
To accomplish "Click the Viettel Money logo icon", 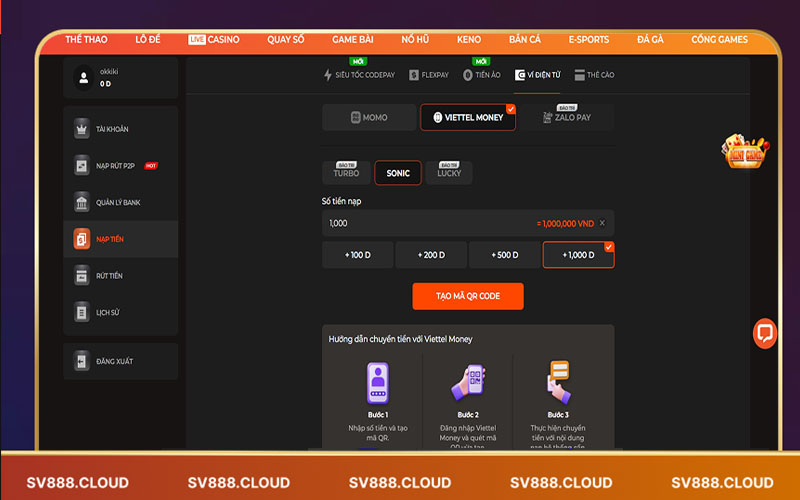I will [x=437, y=117].
